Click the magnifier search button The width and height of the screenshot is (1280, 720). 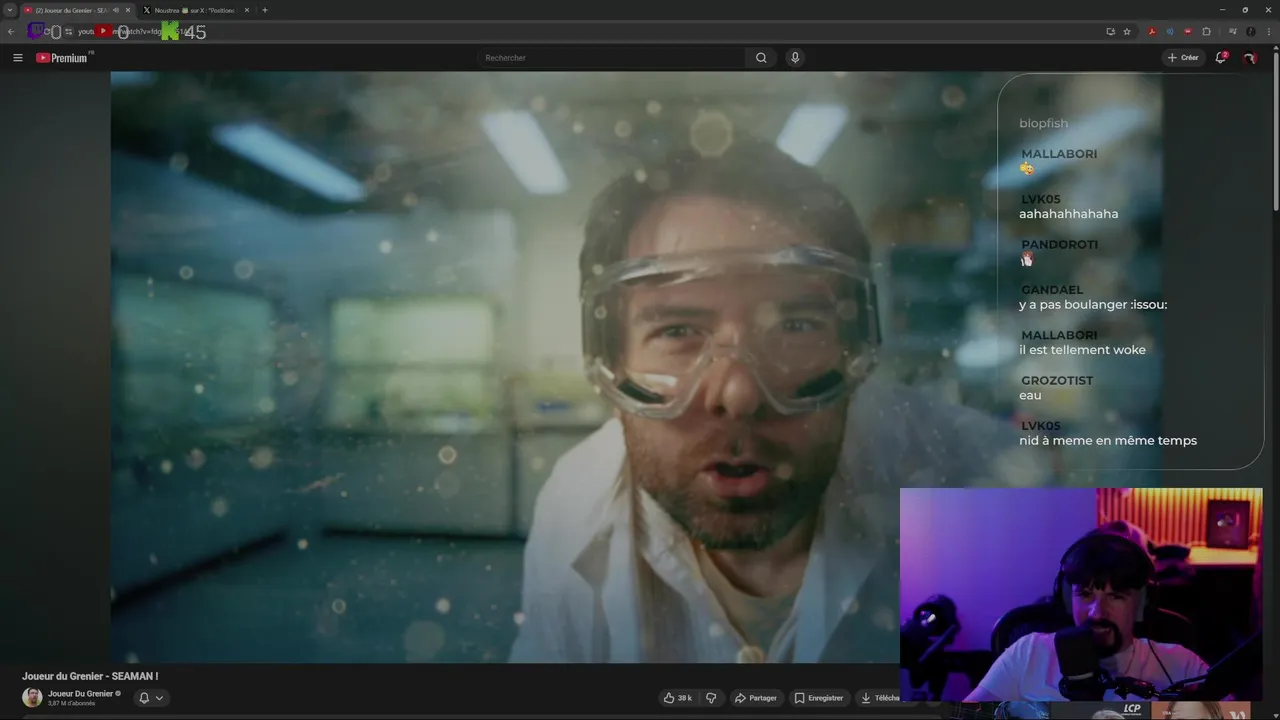point(761,58)
